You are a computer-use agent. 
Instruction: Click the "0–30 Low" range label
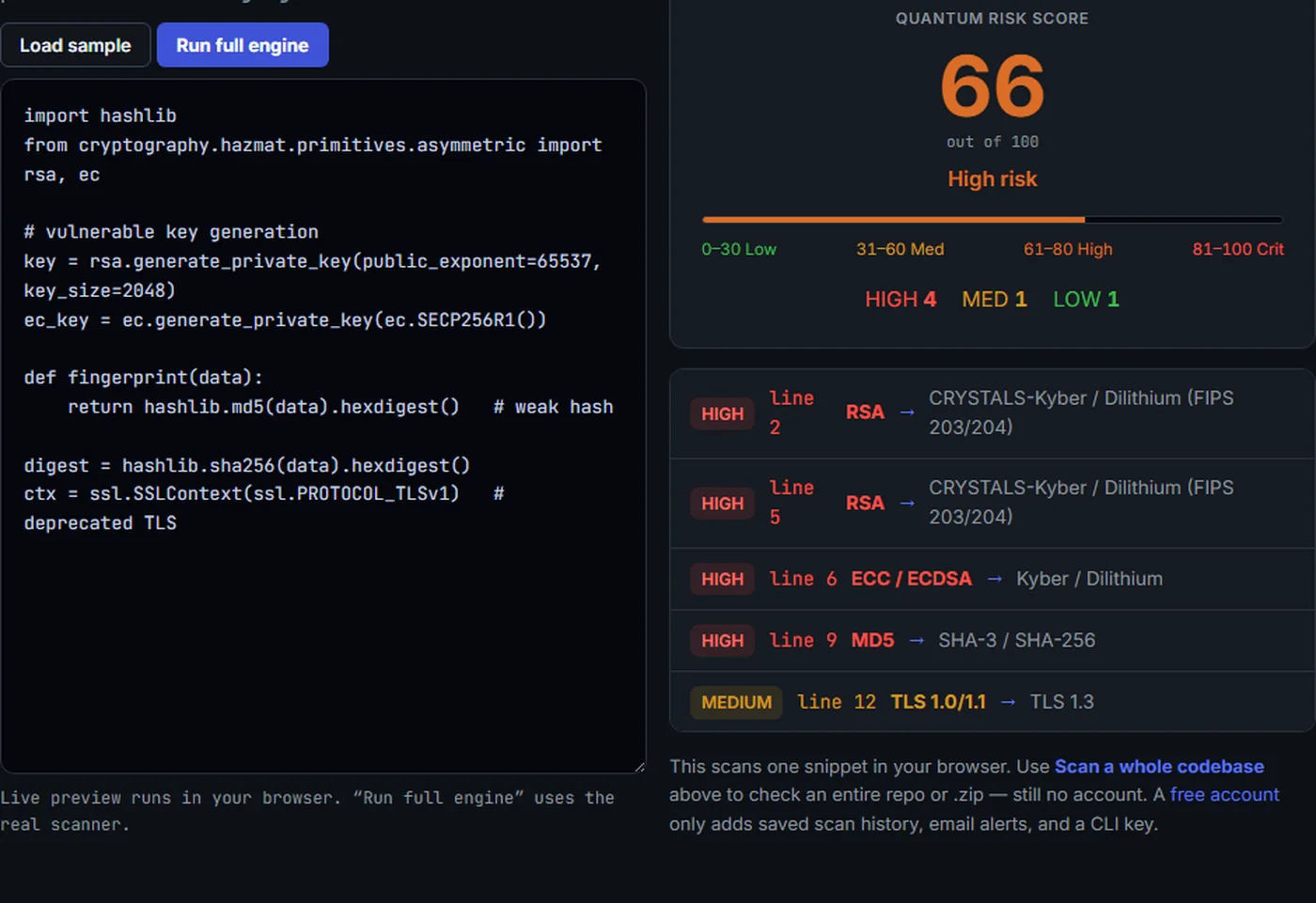click(739, 249)
